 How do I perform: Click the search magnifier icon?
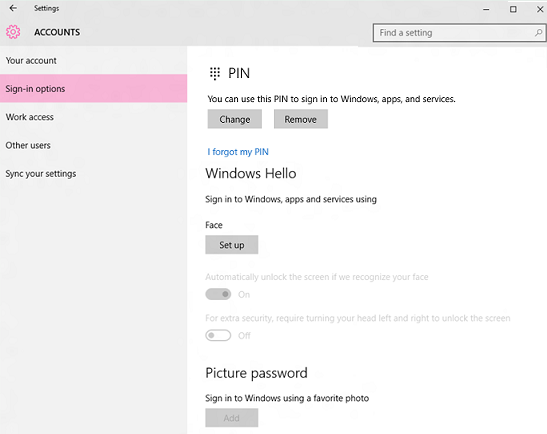click(x=538, y=33)
